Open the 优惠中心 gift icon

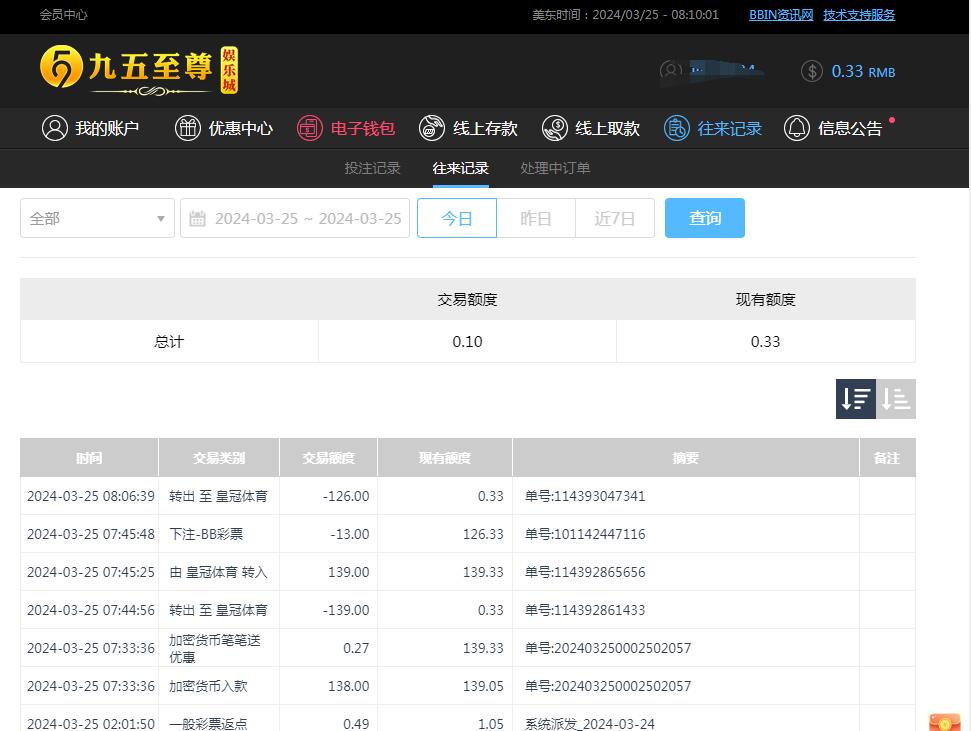188,128
